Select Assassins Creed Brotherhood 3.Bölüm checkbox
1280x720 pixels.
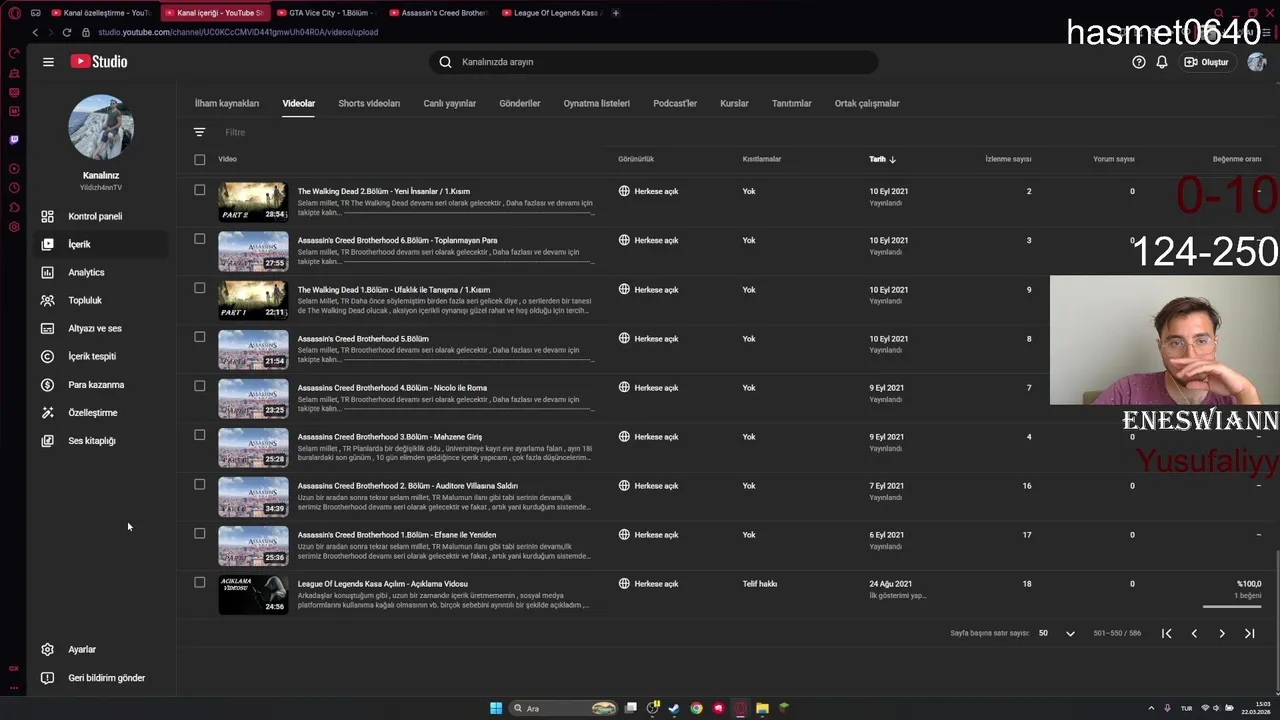point(200,435)
